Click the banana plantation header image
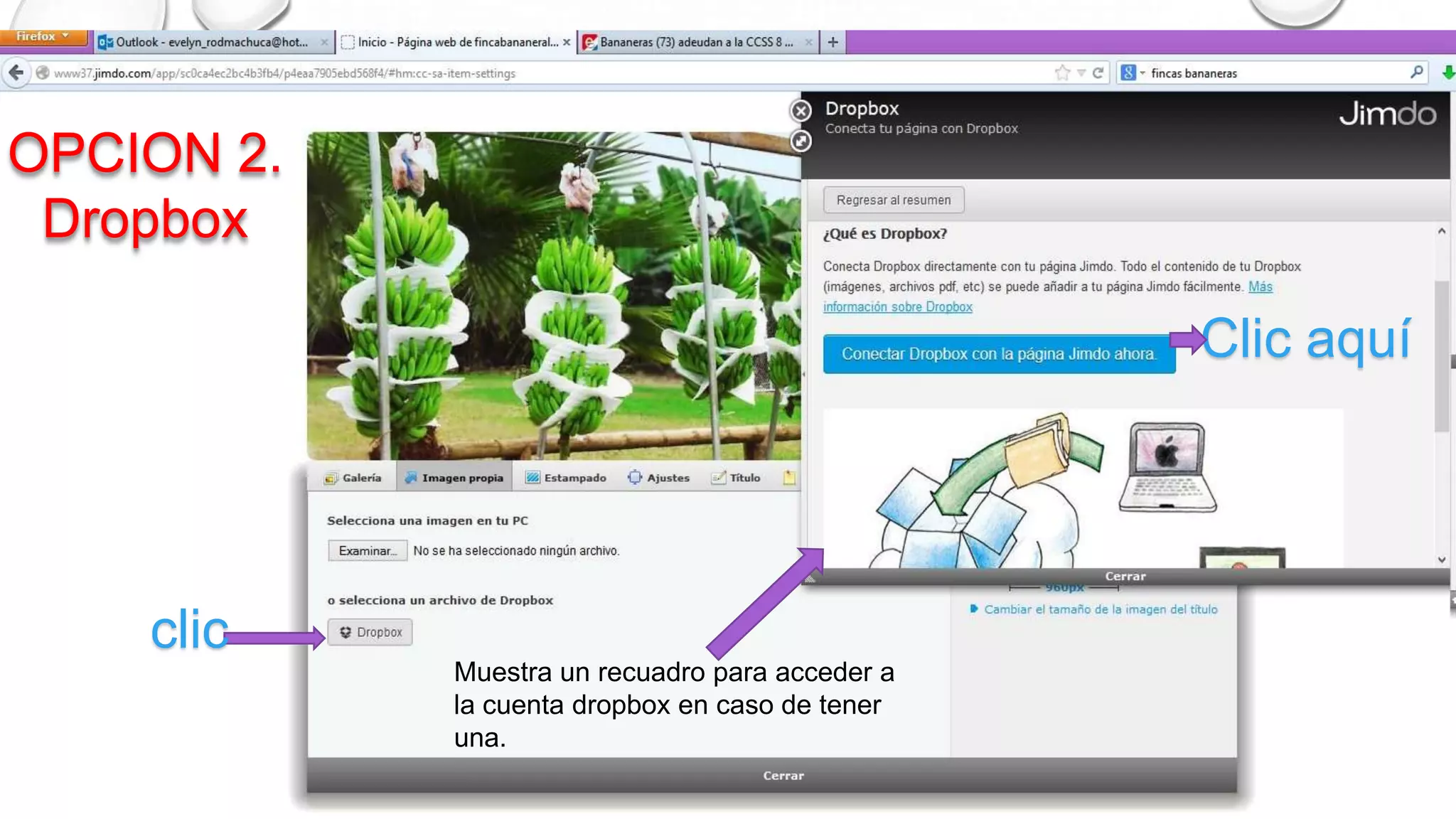The width and height of the screenshot is (1456, 819). coord(554,296)
